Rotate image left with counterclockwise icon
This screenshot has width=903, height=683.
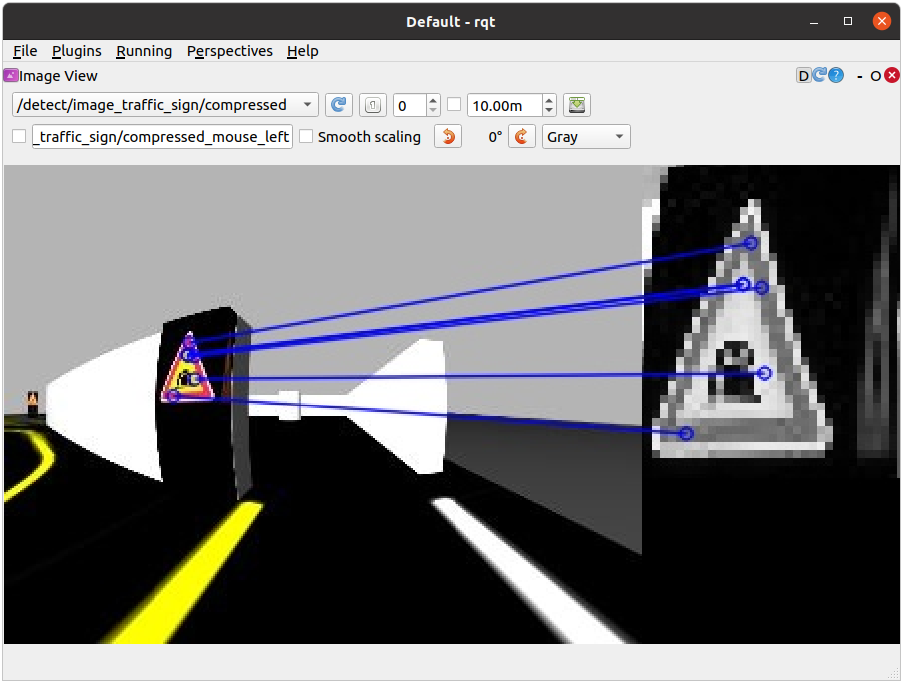[449, 137]
